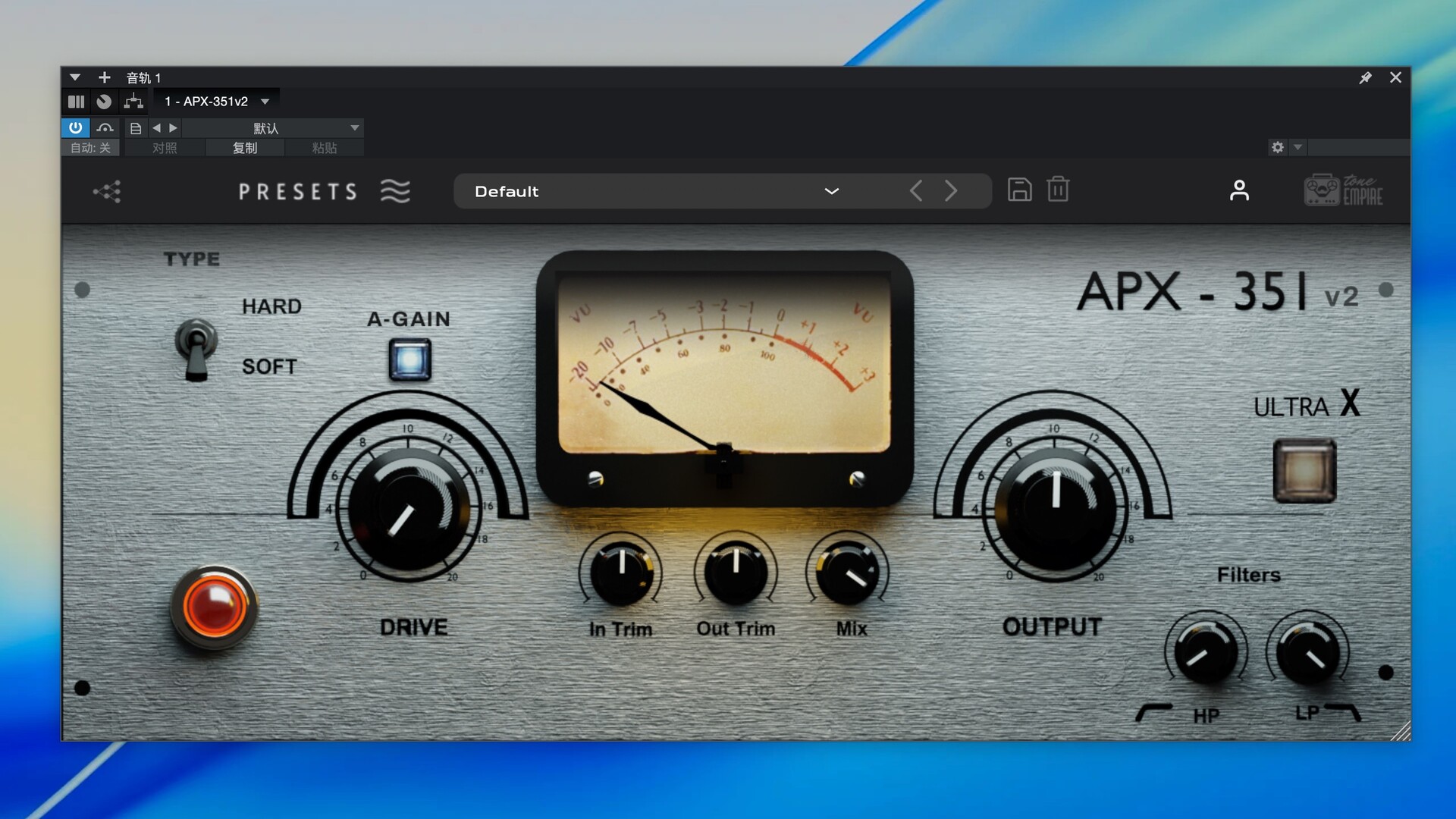The width and height of the screenshot is (1456, 819).
Task: Click the DRIVE knob
Action: pyautogui.click(x=409, y=507)
